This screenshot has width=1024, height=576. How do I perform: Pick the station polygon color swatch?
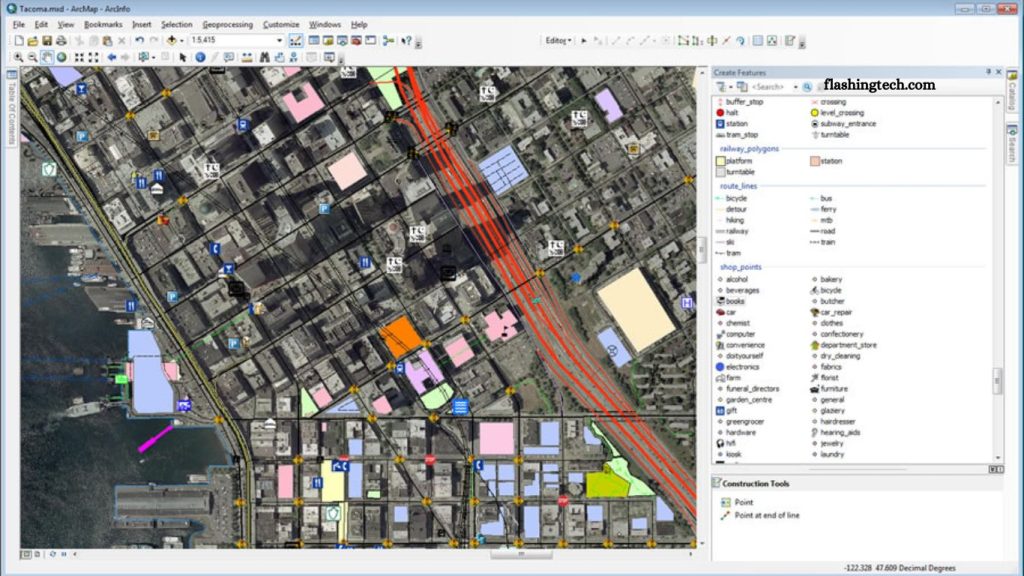814,161
